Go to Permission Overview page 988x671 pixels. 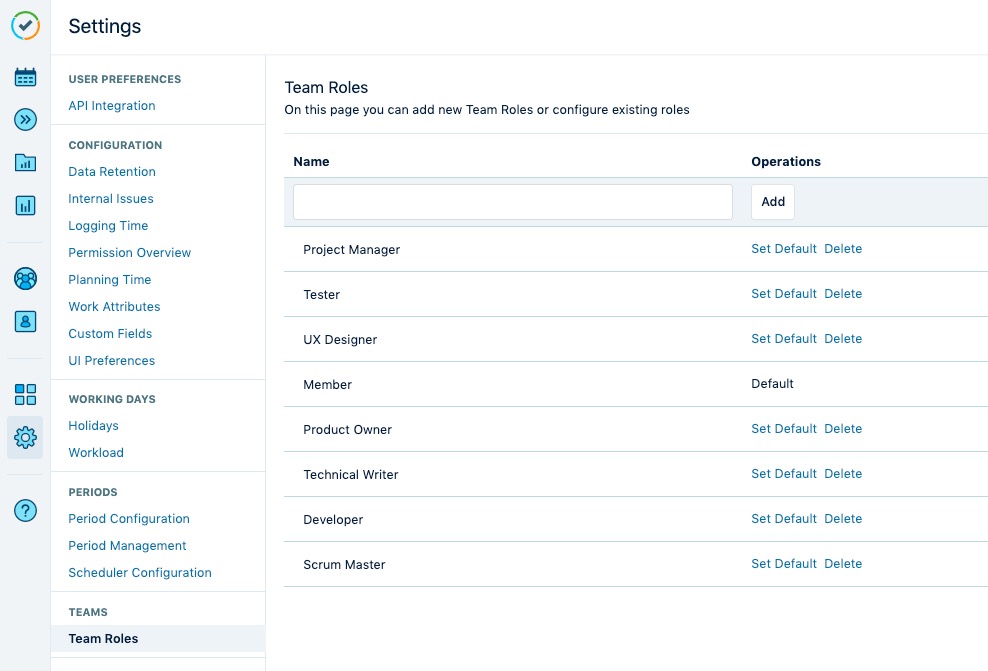pyautogui.click(x=130, y=253)
